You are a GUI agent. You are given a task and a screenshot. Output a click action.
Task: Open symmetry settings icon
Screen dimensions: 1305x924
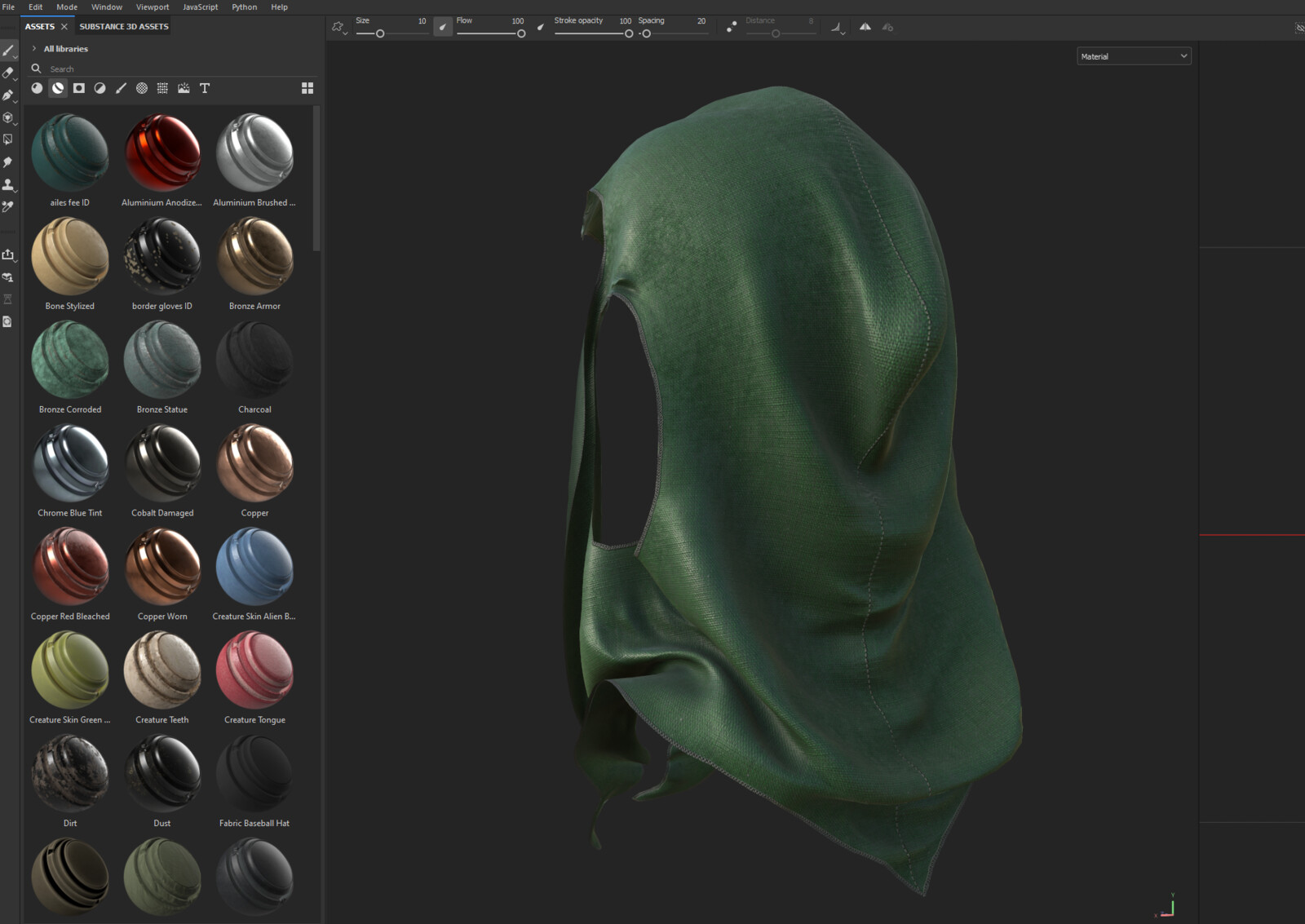coord(887,28)
